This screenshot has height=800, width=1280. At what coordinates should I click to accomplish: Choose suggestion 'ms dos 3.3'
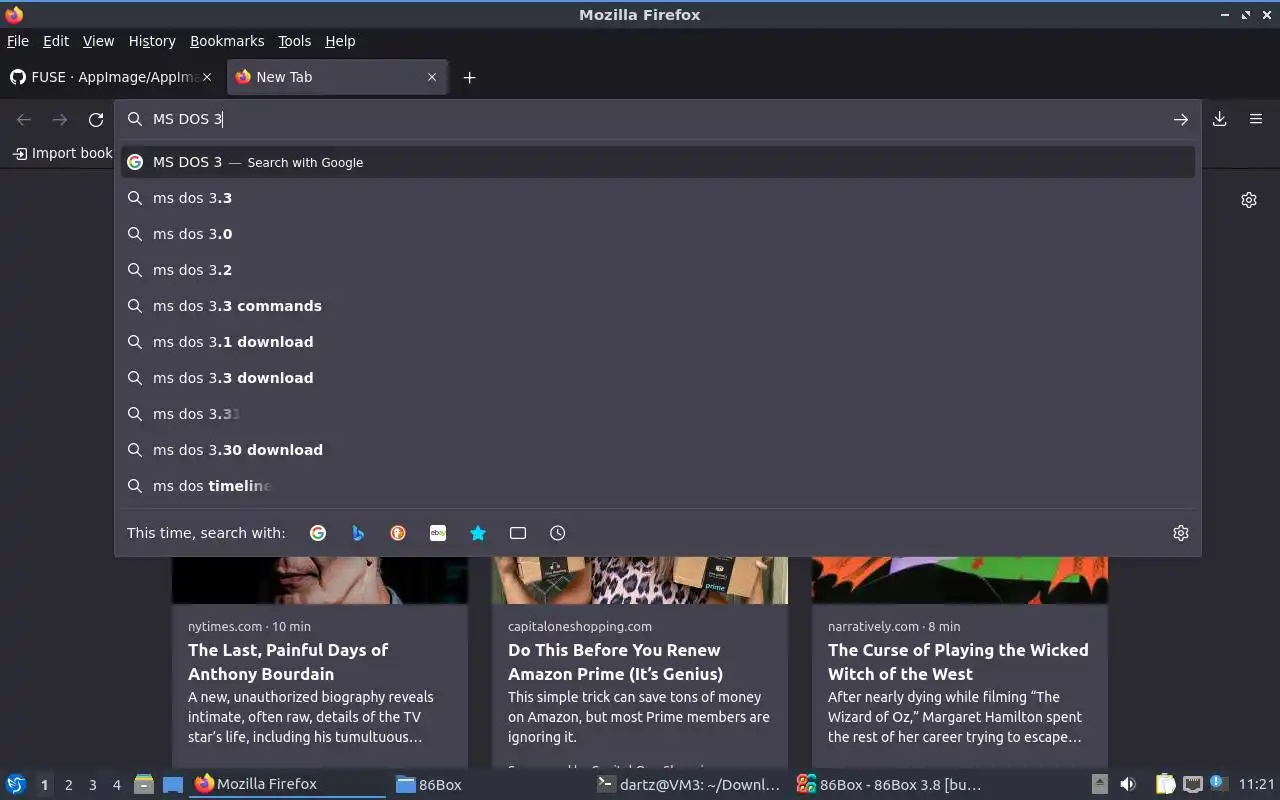(658, 198)
